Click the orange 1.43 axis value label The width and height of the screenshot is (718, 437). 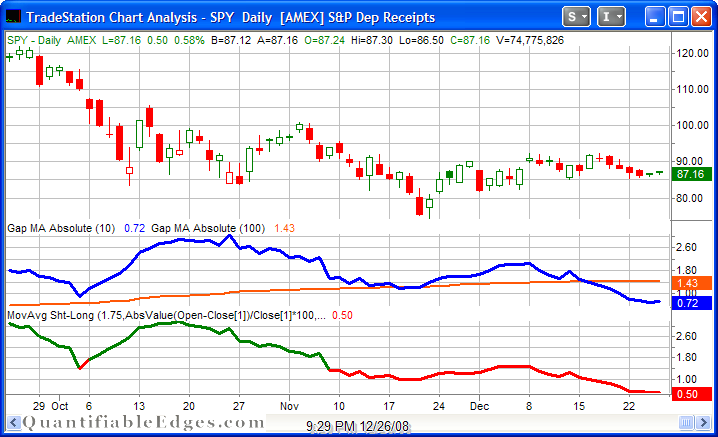[691, 283]
